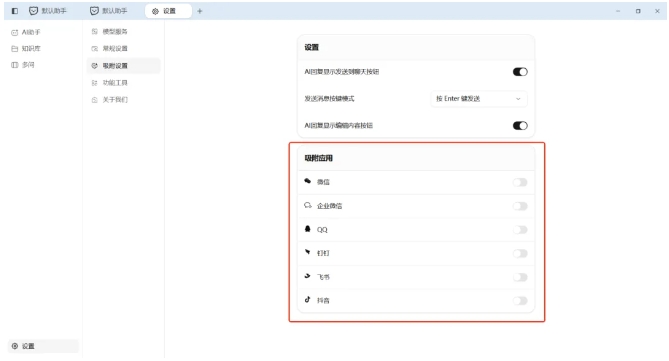Toggle AI回复显示发送到聊天按钮 switch
Image resolution: width=669 pixels, height=361 pixels.
tap(520, 72)
